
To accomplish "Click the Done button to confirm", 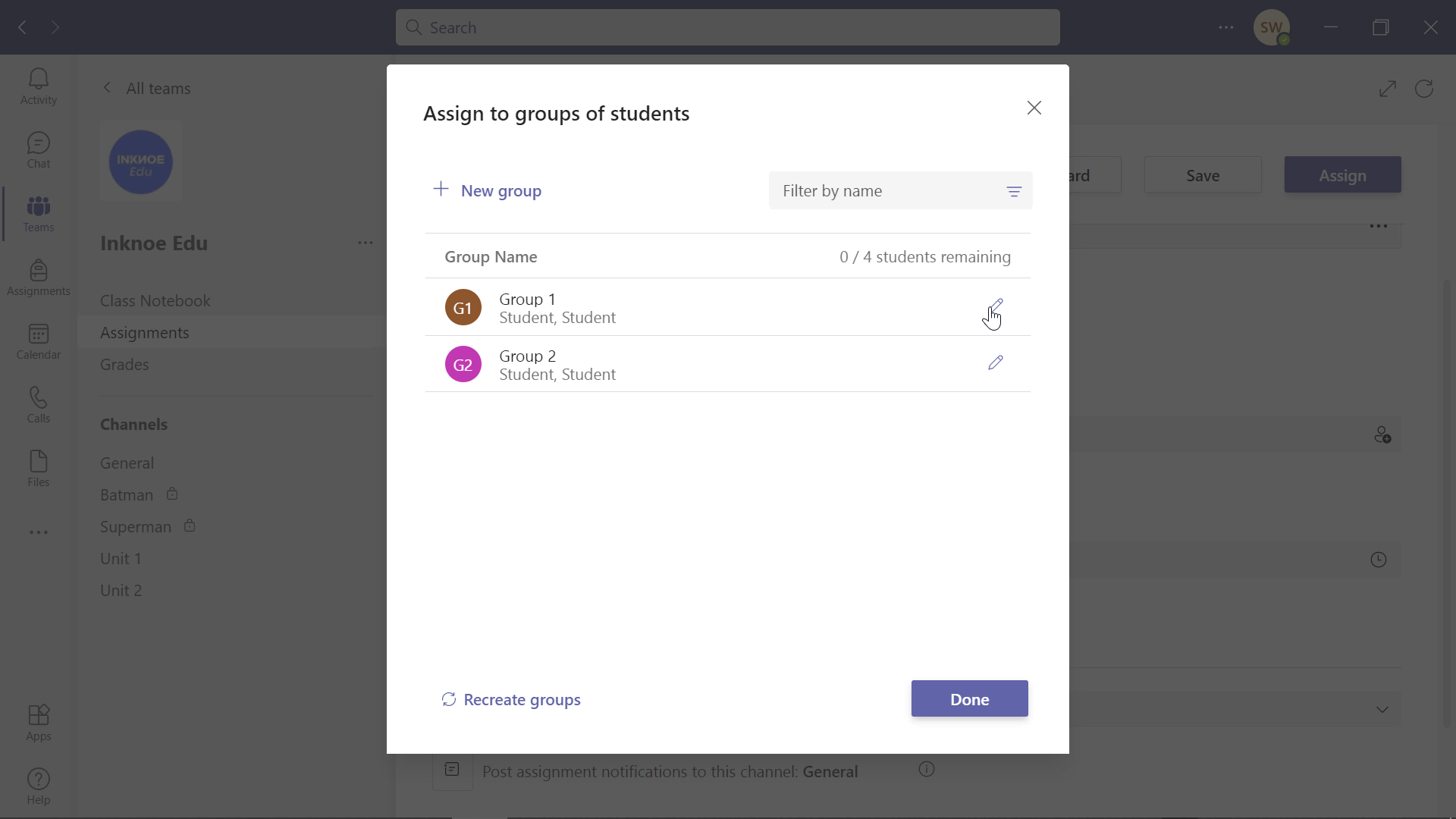I will click(x=969, y=698).
